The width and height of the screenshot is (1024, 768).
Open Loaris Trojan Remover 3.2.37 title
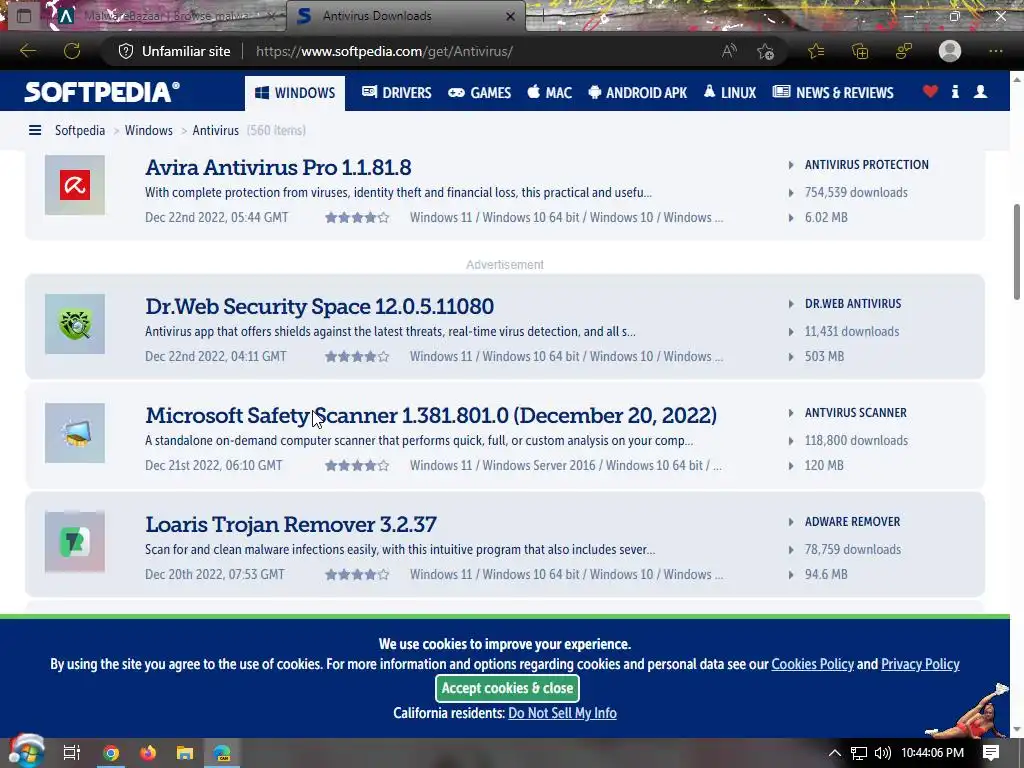(291, 524)
